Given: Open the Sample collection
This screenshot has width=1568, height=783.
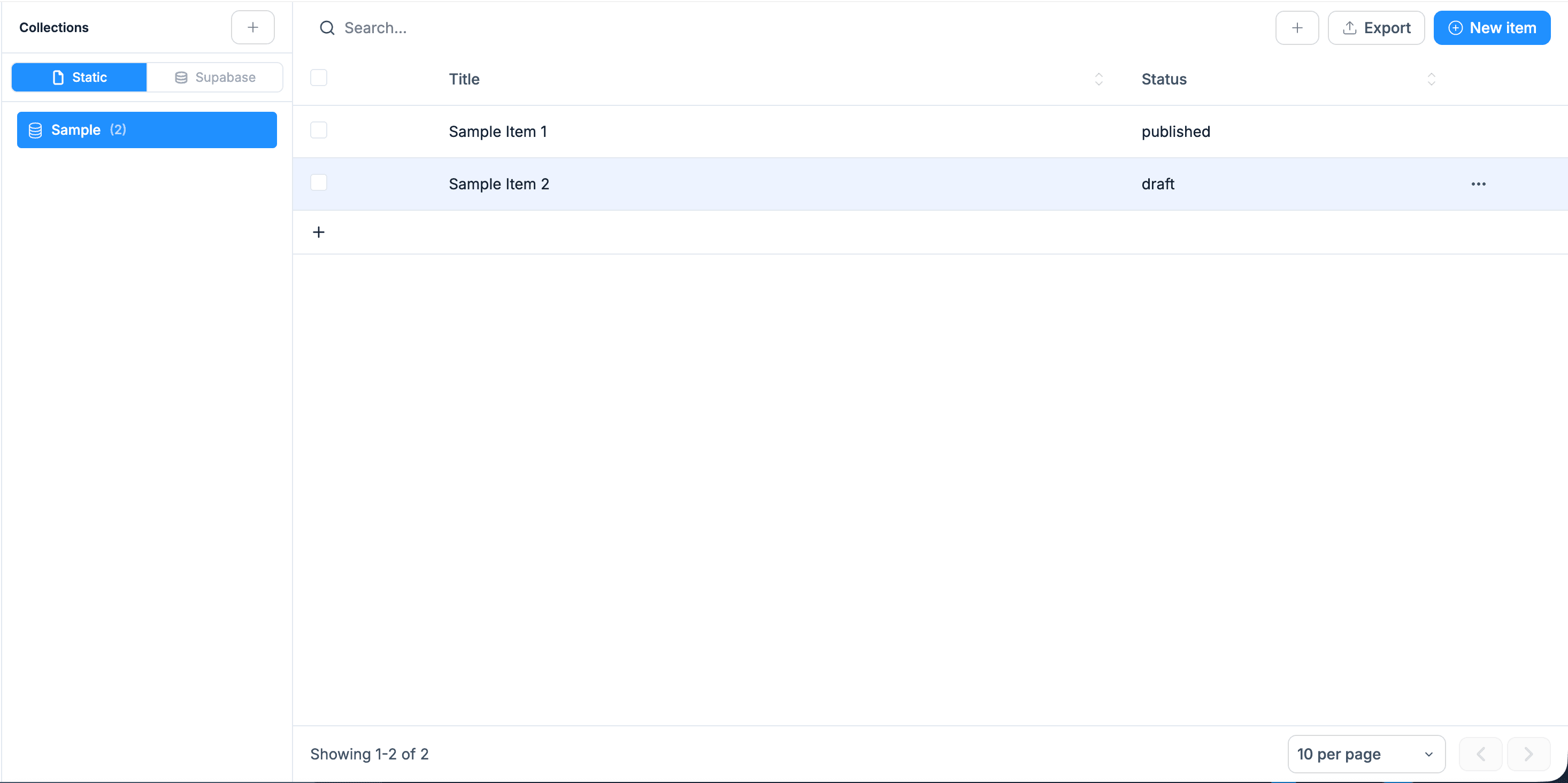Looking at the screenshot, I should pyautogui.click(x=146, y=129).
